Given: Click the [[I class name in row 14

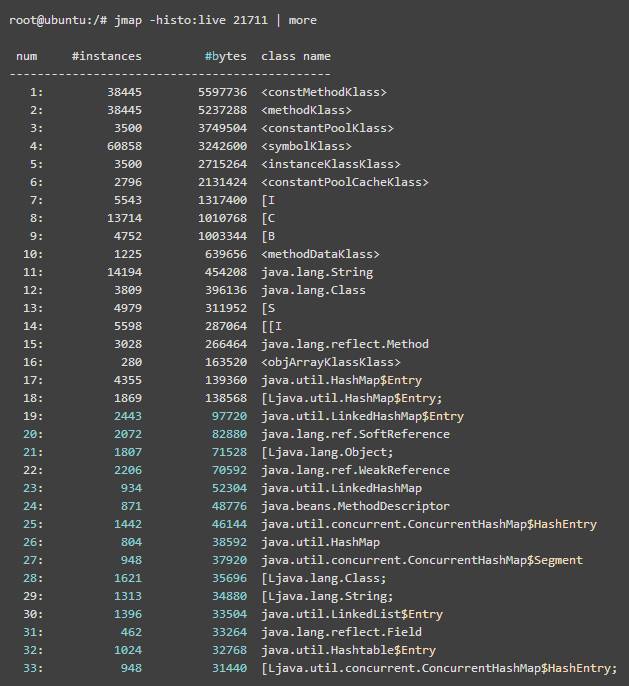Looking at the screenshot, I should pos(272,326).
